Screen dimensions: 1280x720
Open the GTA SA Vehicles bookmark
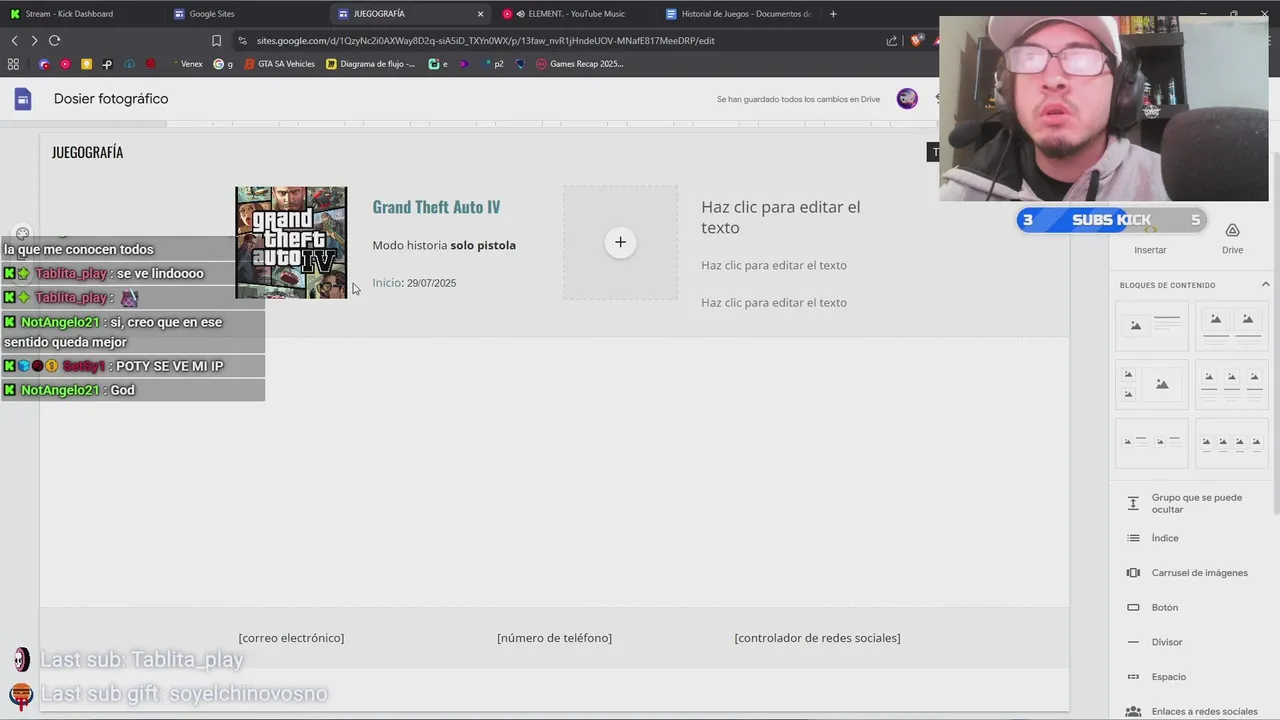coord(280,64)
